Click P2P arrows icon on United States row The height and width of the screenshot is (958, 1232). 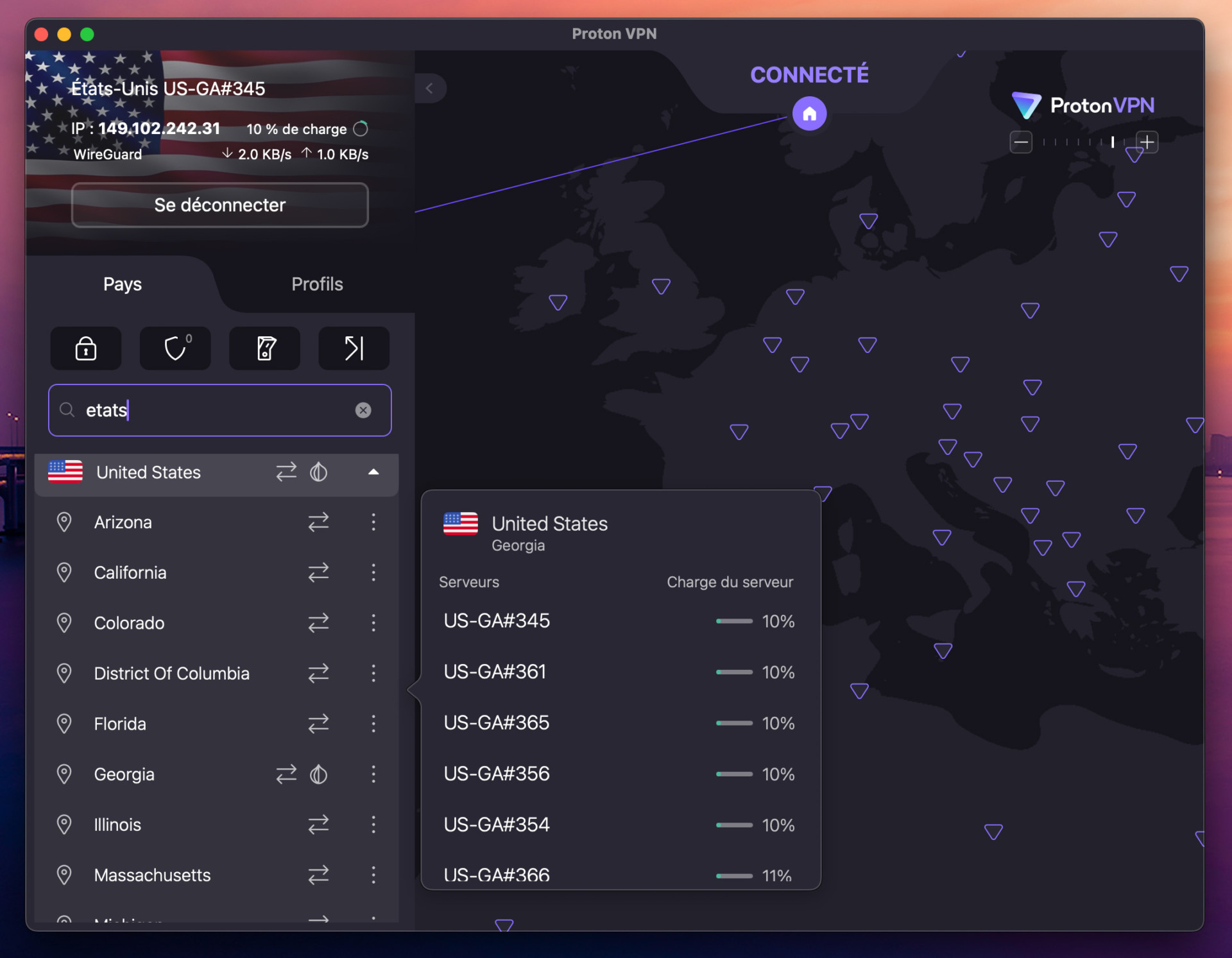[x=286, y=472]
